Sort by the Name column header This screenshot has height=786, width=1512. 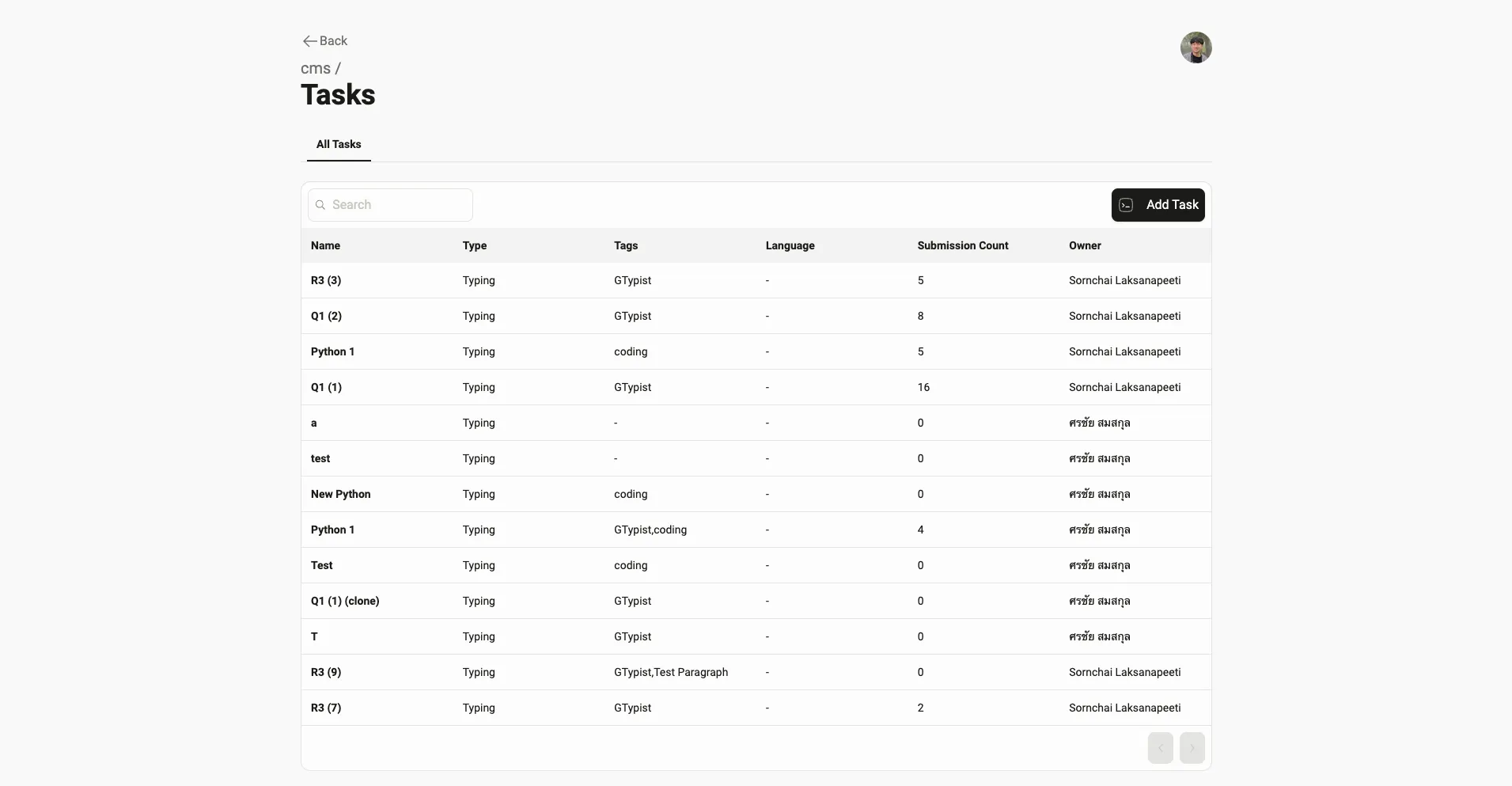[325, 245]
